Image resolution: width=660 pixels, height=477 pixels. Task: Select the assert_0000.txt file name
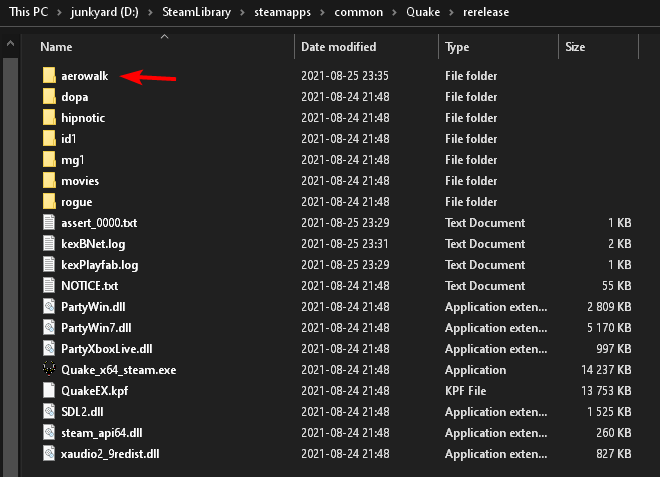97,223
